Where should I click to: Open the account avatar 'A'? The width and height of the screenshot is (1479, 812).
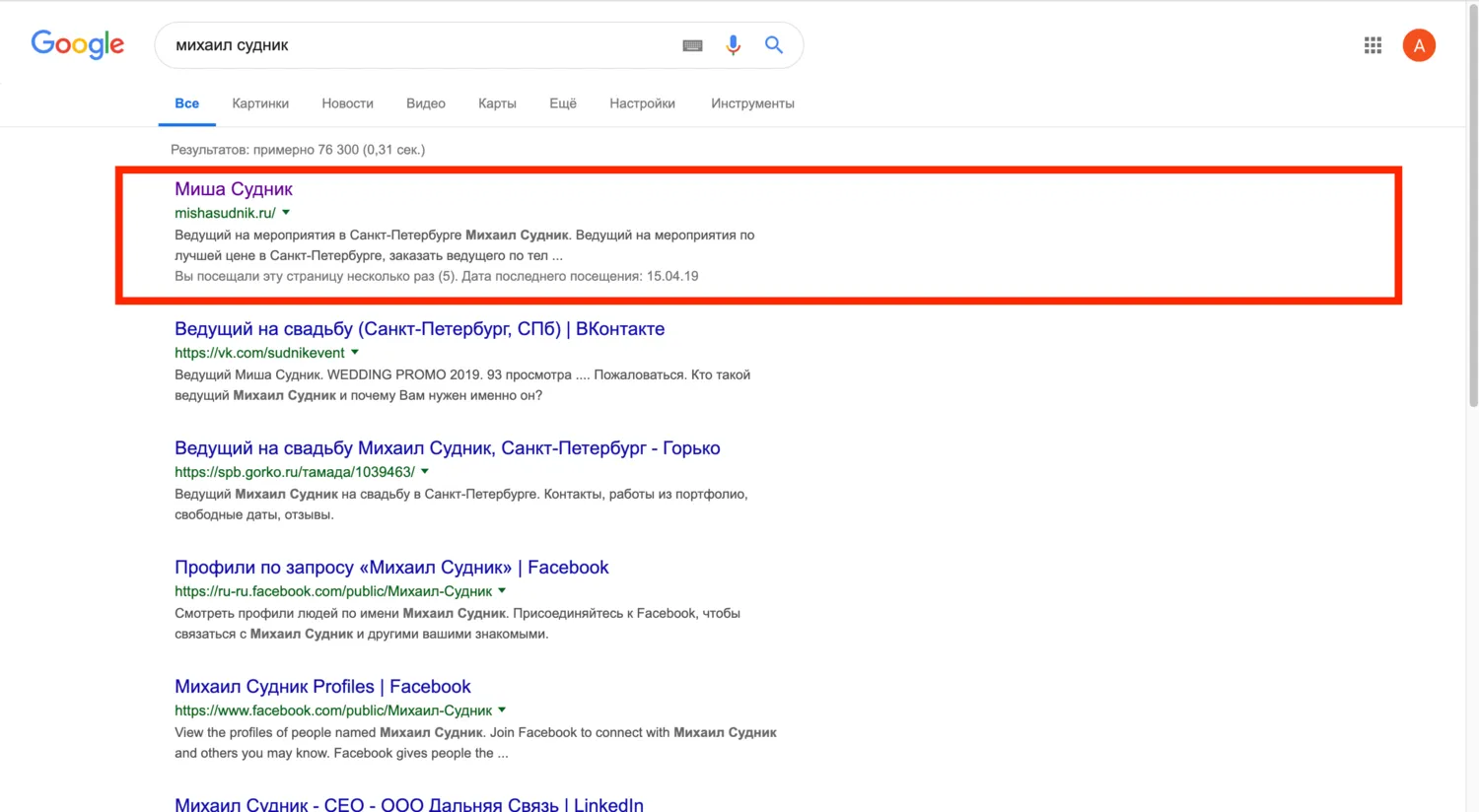tap(1419, 45)
